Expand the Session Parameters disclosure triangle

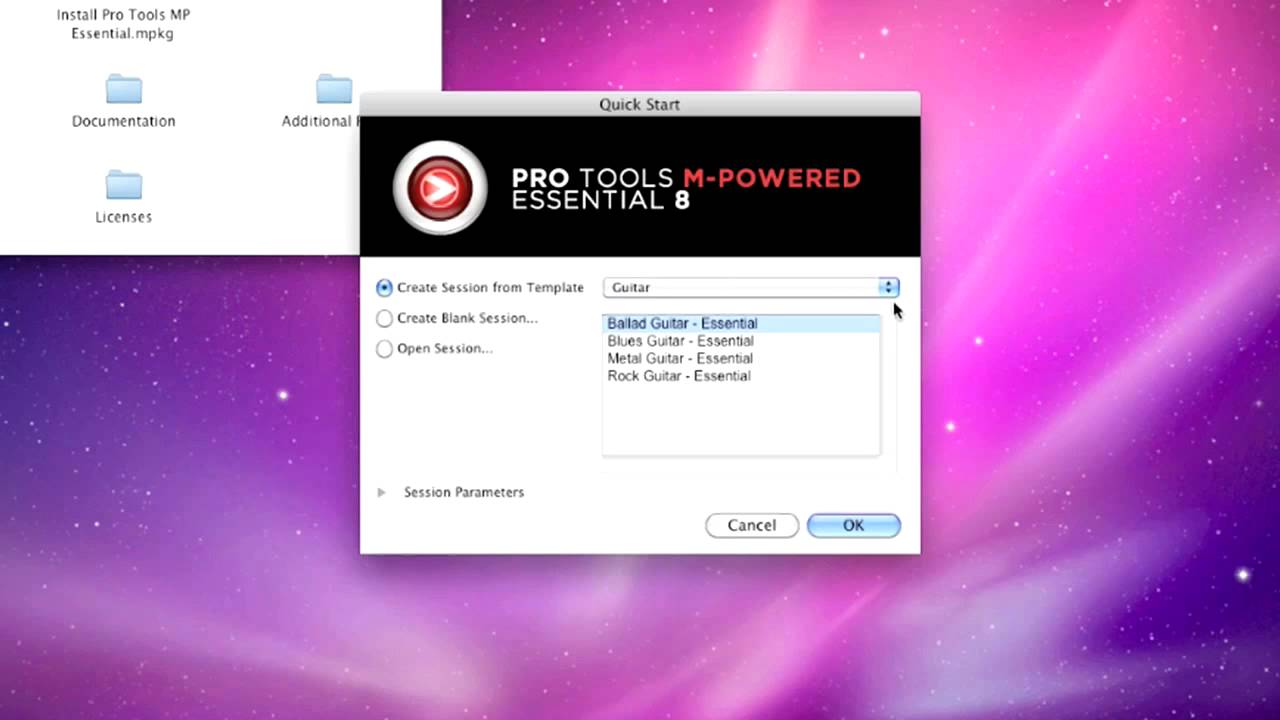(381, 492)
